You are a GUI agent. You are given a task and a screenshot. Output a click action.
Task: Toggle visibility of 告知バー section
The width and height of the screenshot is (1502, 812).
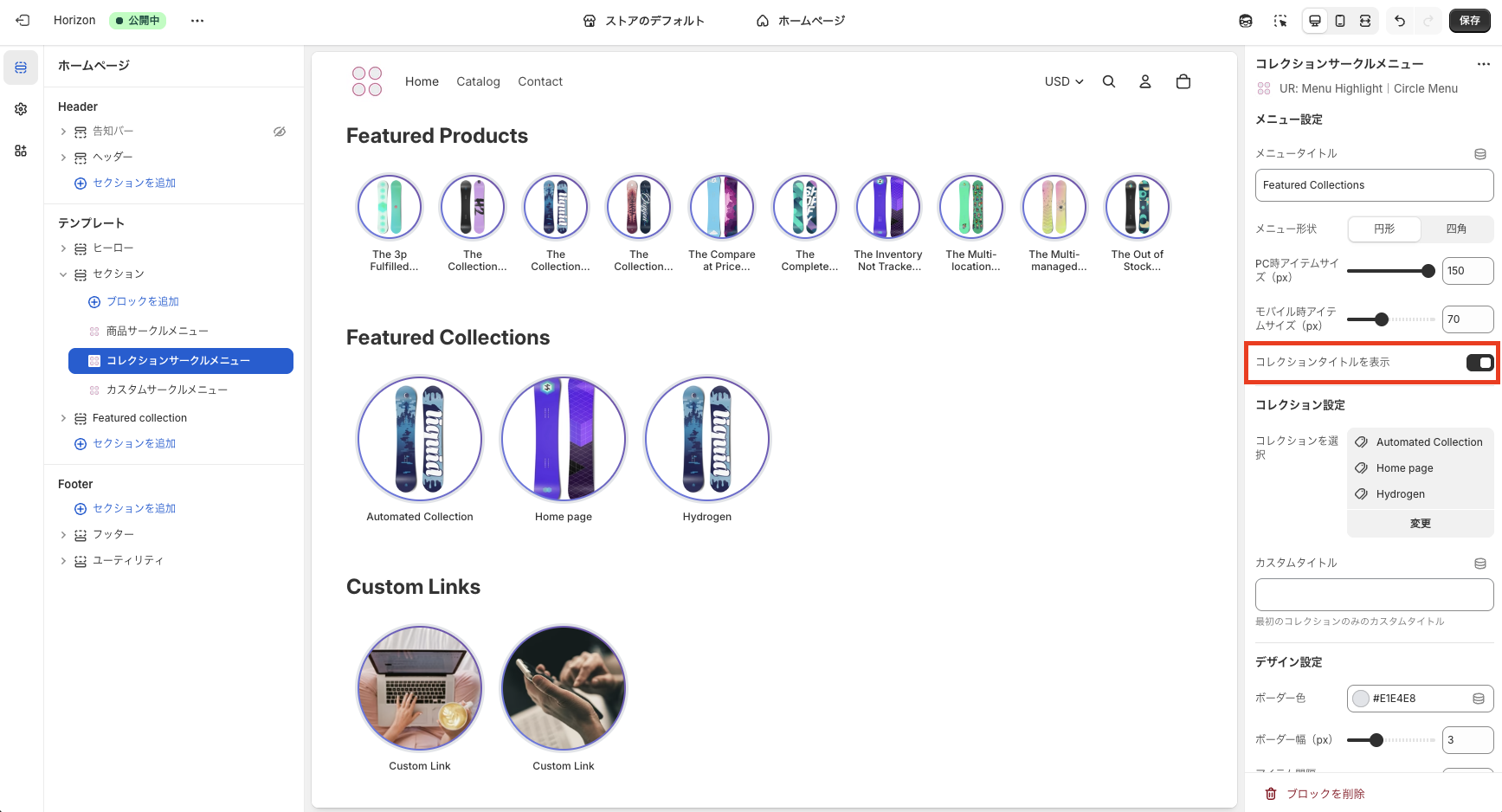[280, 132]
